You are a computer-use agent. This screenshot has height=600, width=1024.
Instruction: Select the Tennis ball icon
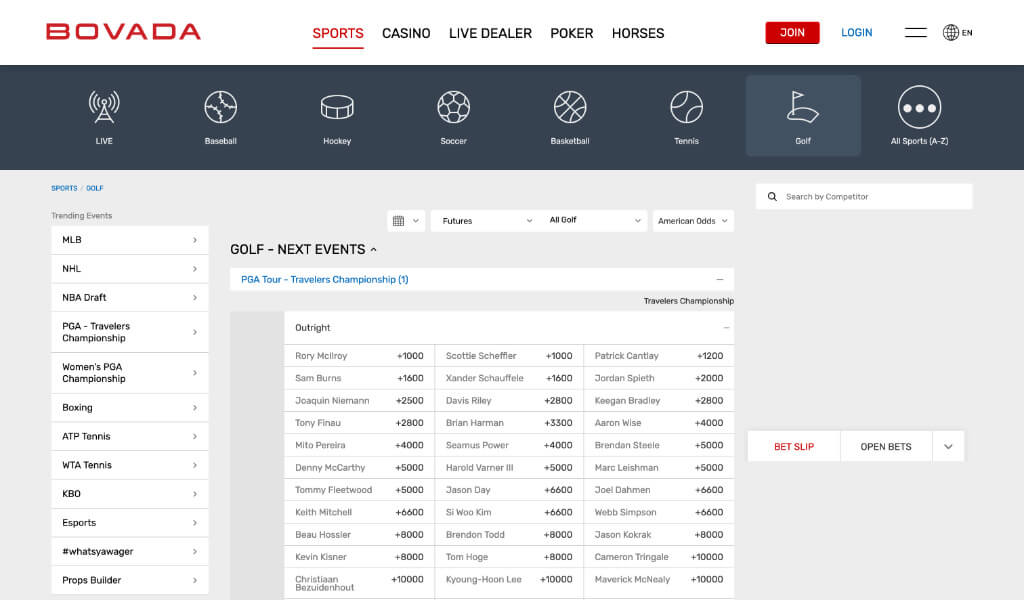[686, 107]
